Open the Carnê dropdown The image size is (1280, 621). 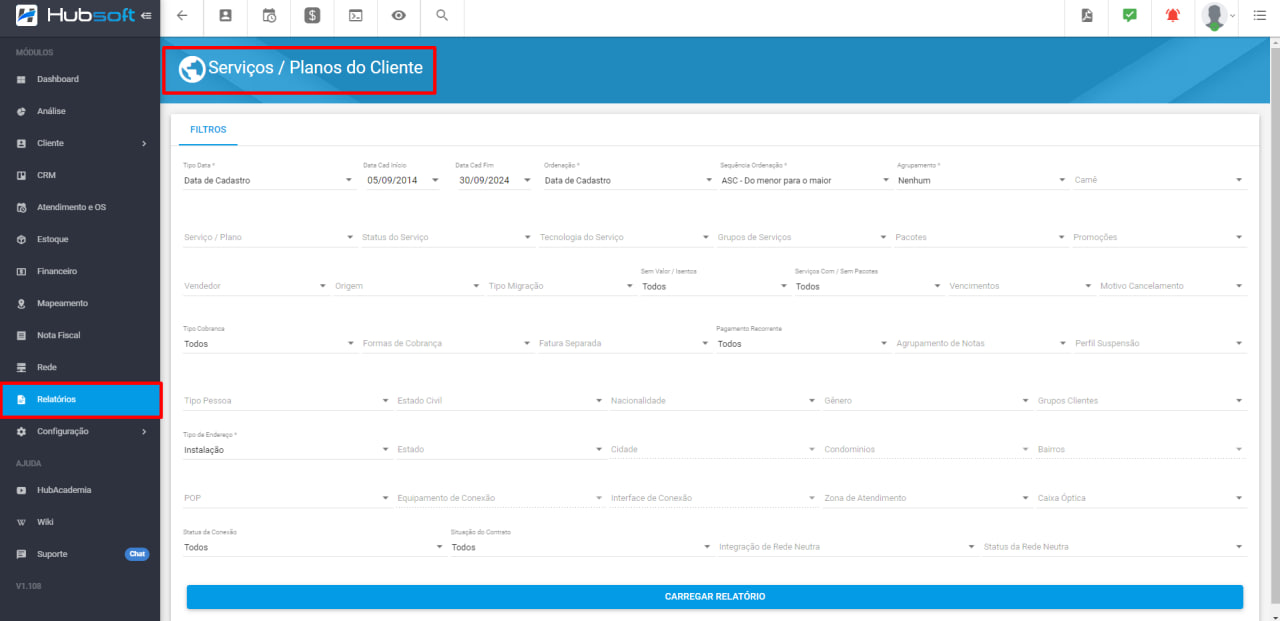coord(1159,180)
